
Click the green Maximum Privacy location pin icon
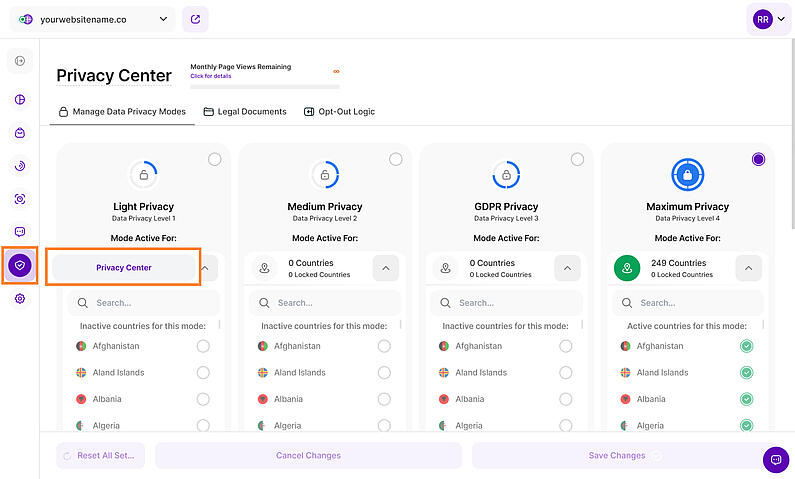point(627,268)
